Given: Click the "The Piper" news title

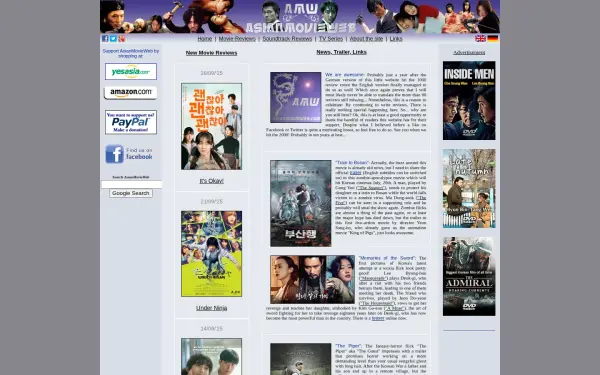Looking at the screenshot, I should 349,346.
